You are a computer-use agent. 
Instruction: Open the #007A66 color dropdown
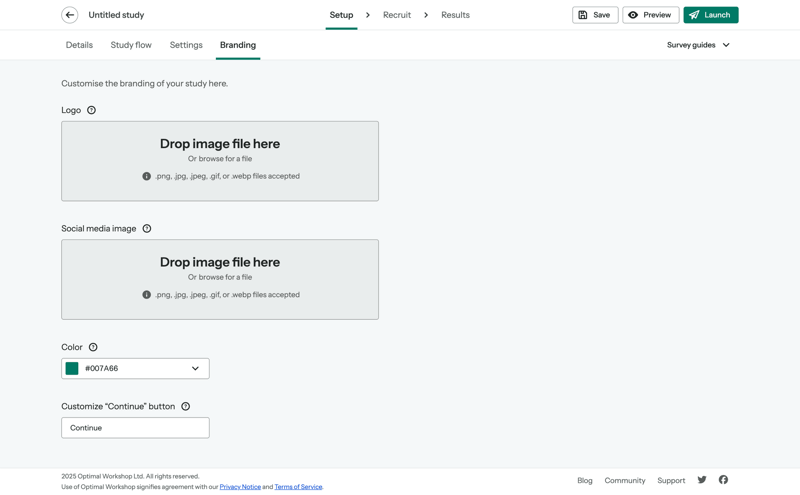(195, 368)
